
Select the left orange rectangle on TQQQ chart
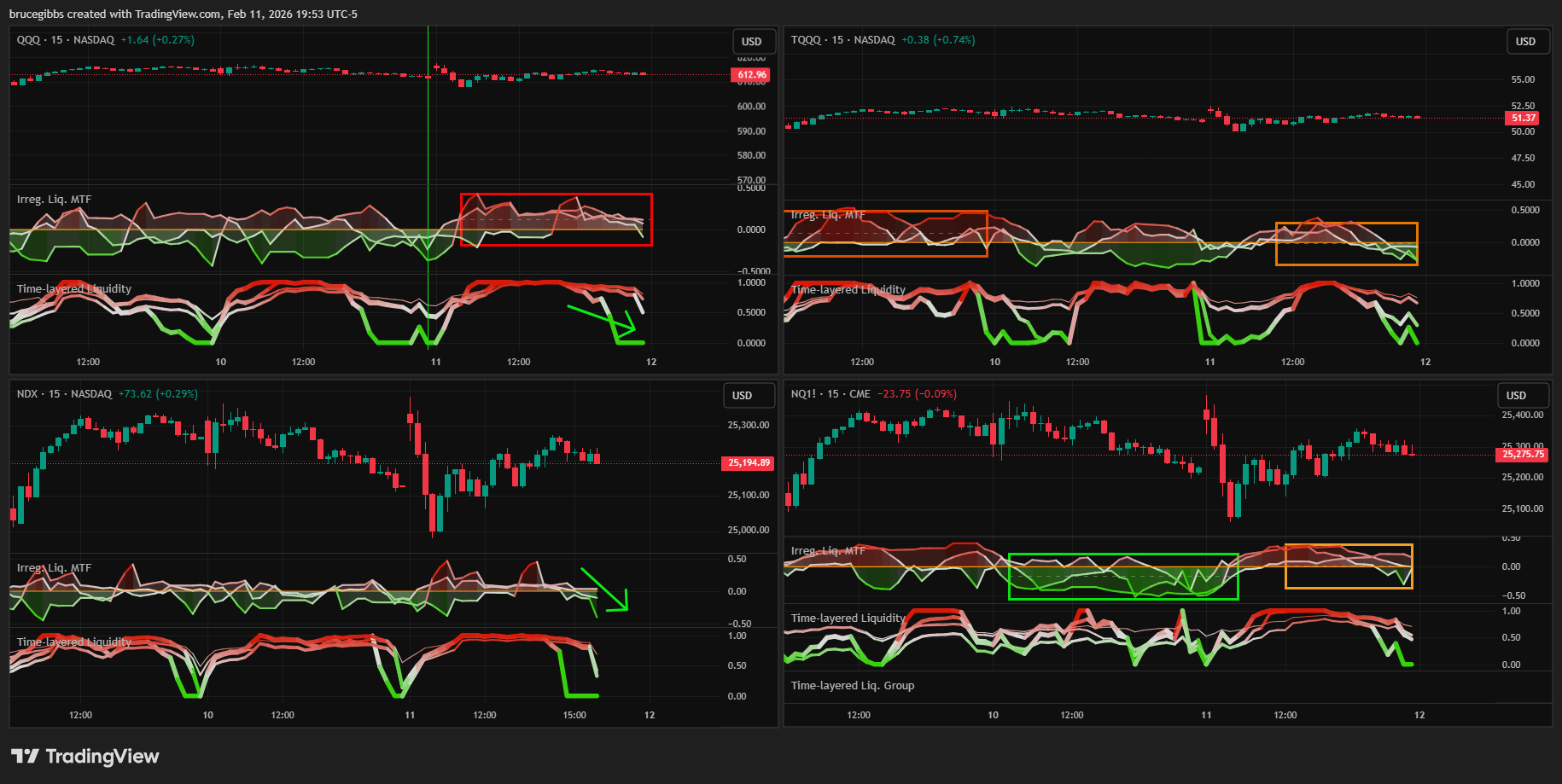[885, 212]
